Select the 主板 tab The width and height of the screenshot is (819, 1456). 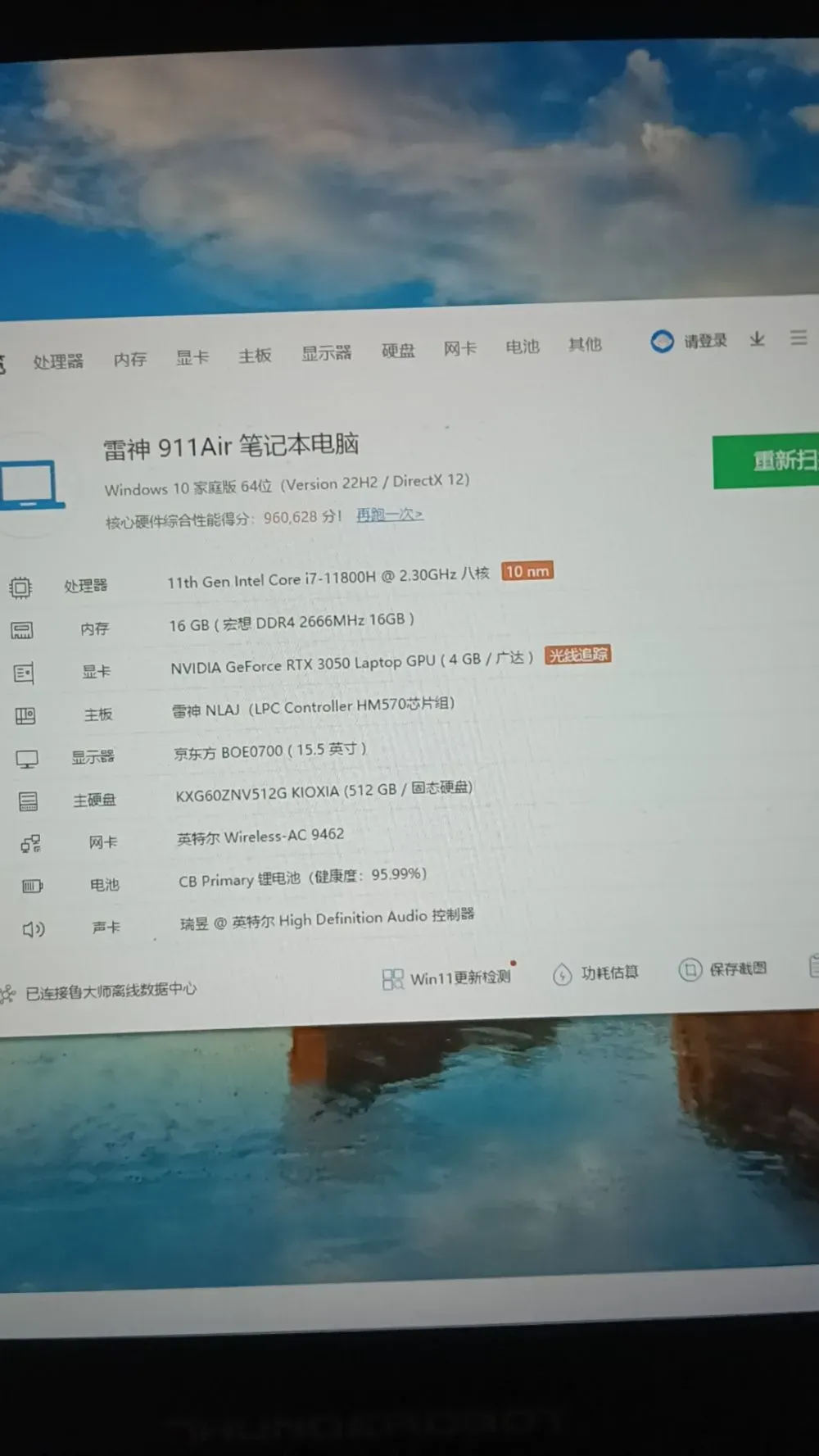coord(255,355)
